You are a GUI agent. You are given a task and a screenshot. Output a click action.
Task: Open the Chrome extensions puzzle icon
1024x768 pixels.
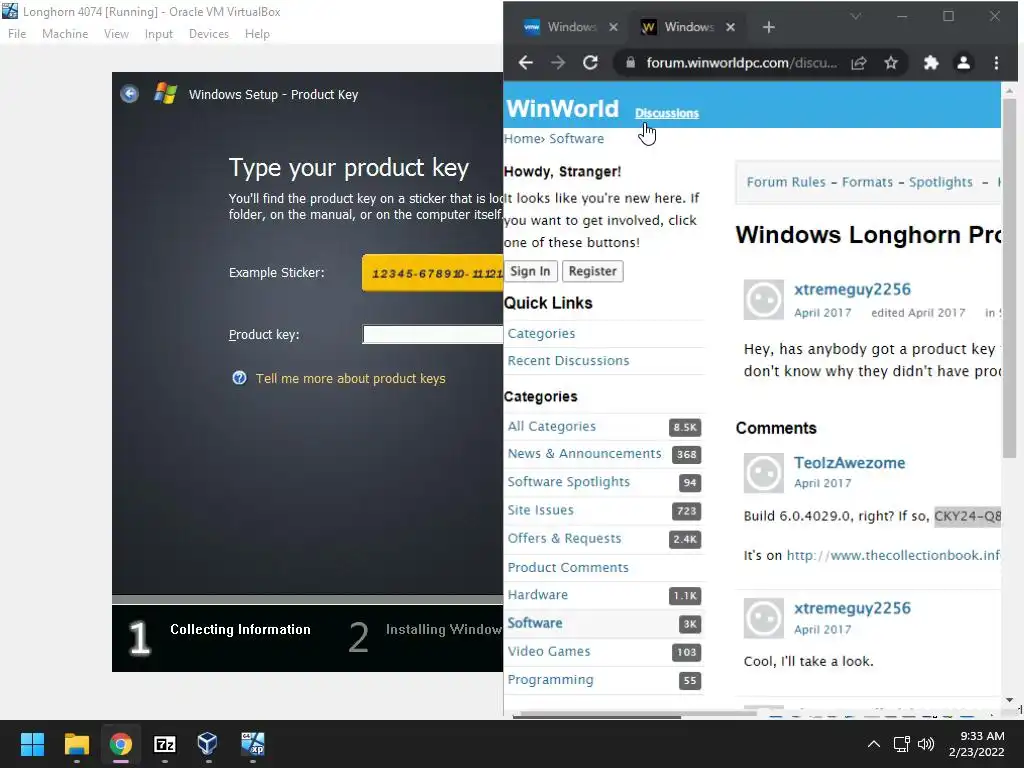pyautogui.click(x=931, y=63)
